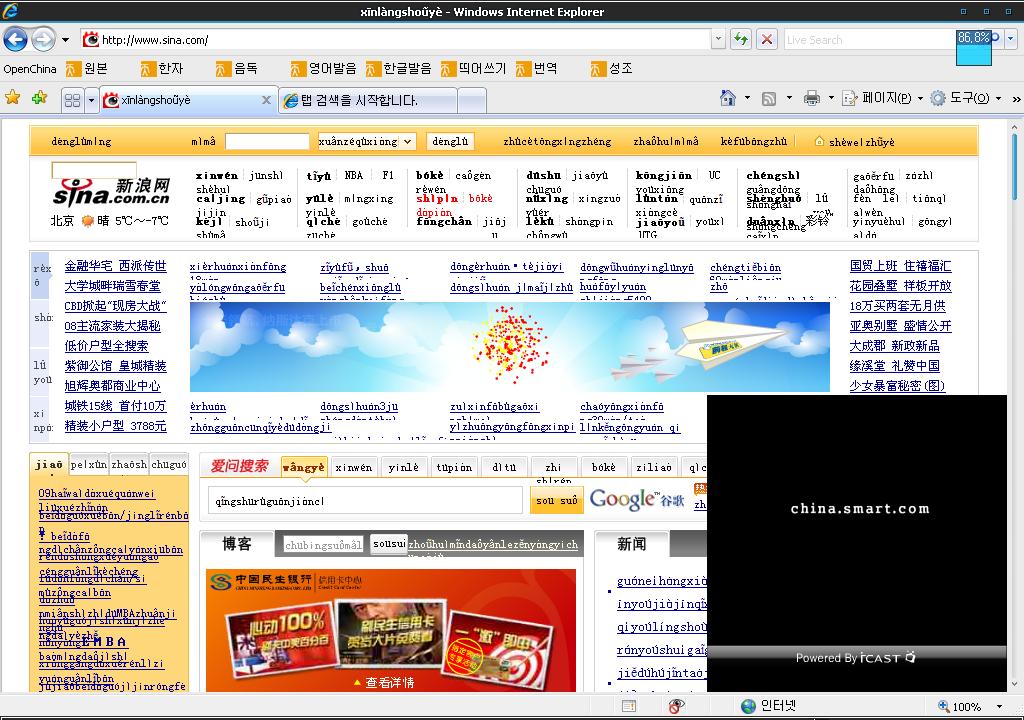Image resolution: width=1024 pixels, height=720 pixels.
Task: Open the 번역 link-bar item
Action: coord(537,69)
